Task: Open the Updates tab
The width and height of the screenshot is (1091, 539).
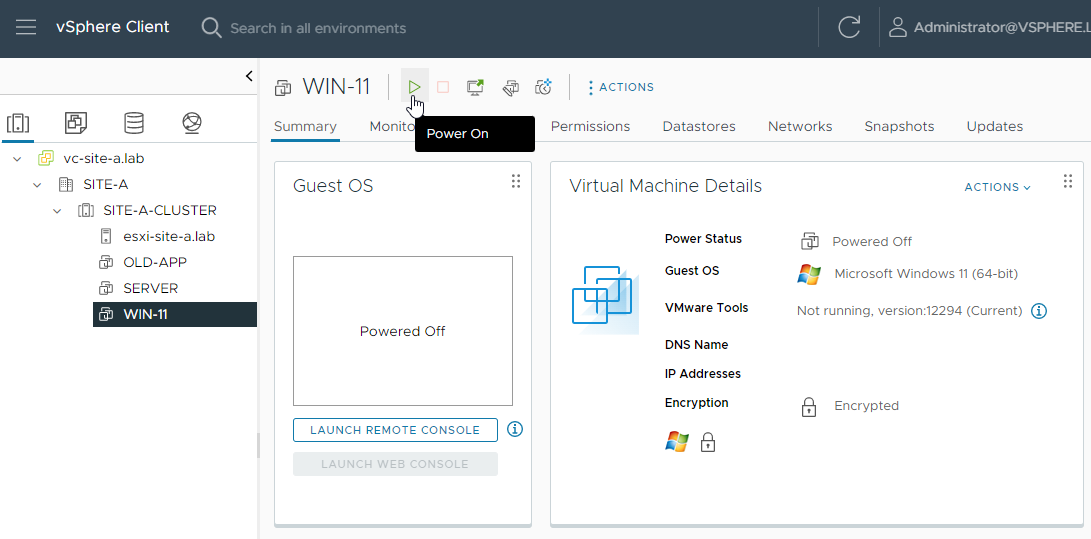Action: click(994, 127)
